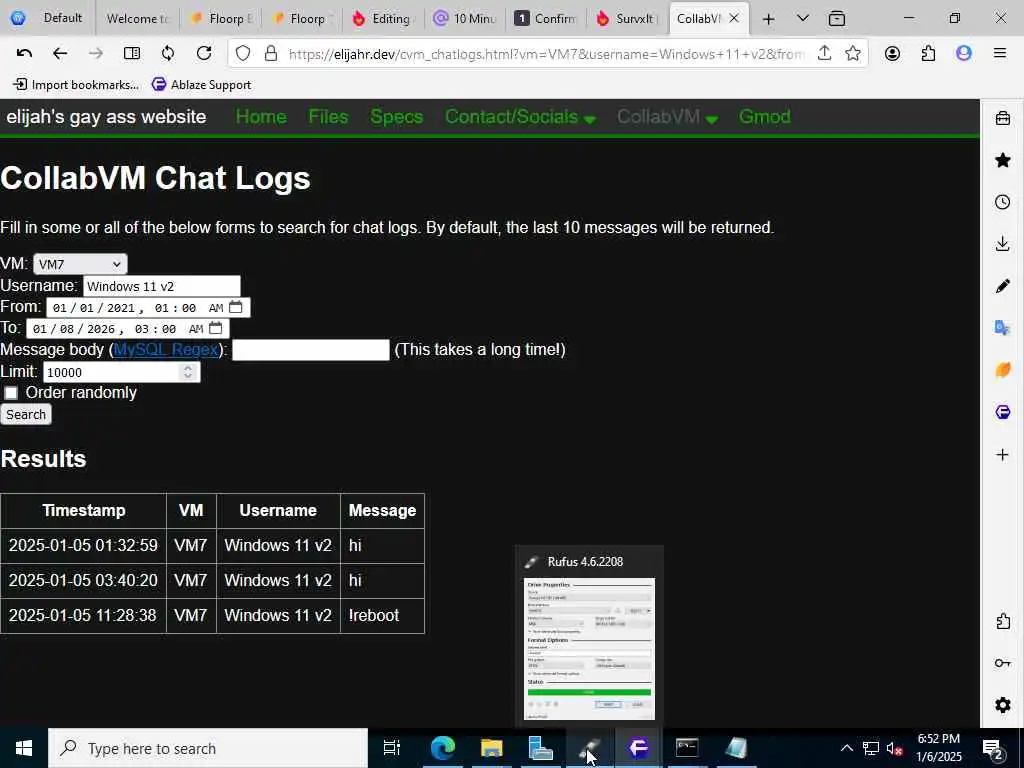The height and width of the screenshot is (768, 1024).
Task: Bookmark this page with the star icon
Action: (852, 54)
